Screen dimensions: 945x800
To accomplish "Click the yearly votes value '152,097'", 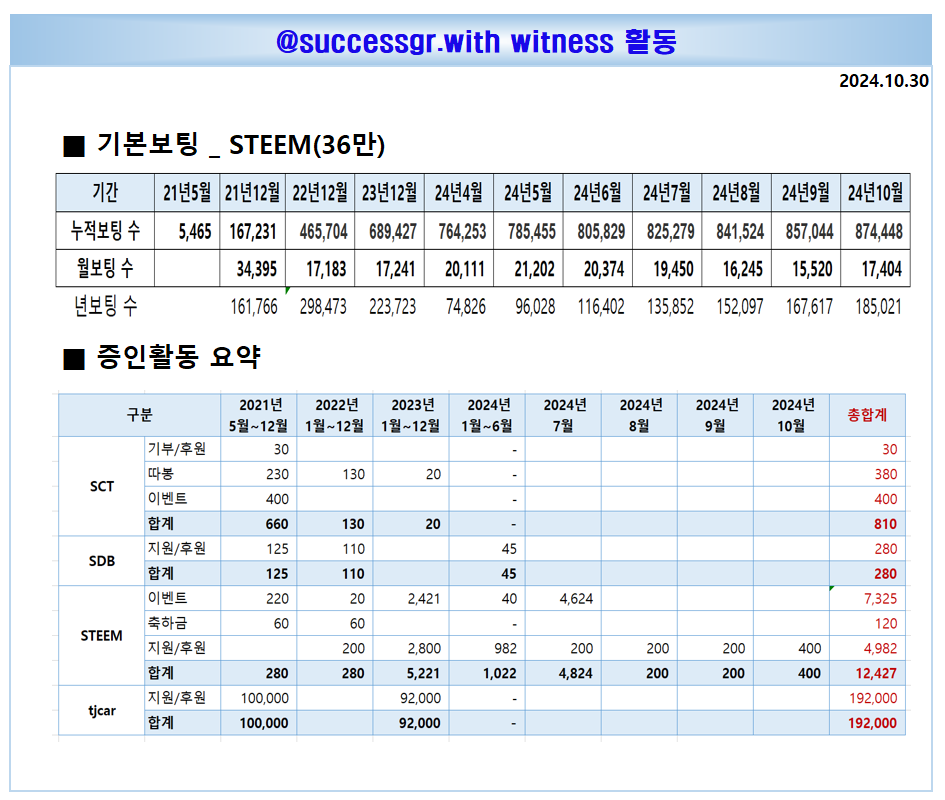I will [739, 307].
